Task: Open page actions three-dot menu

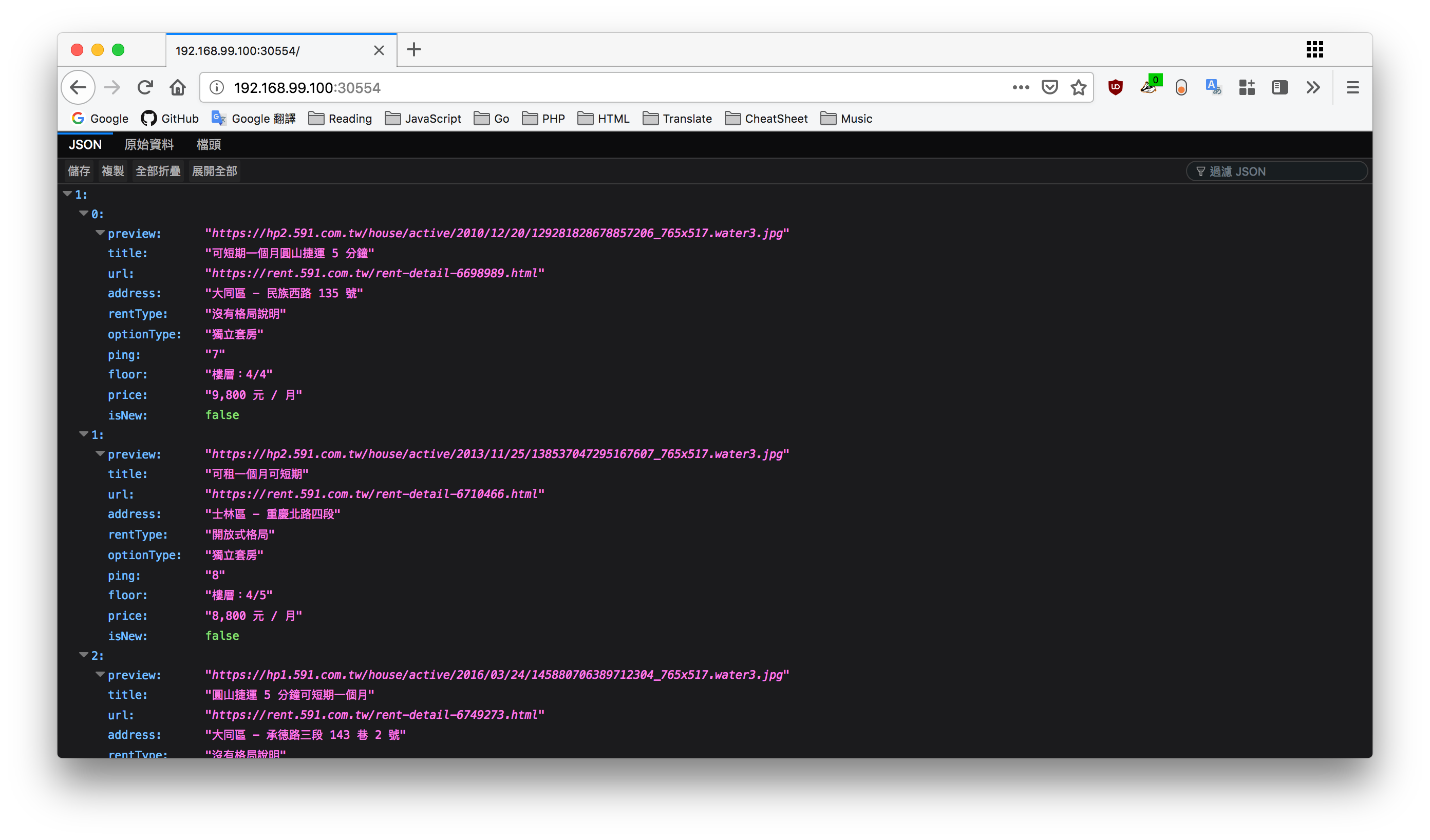Action: pos(1020,87)
